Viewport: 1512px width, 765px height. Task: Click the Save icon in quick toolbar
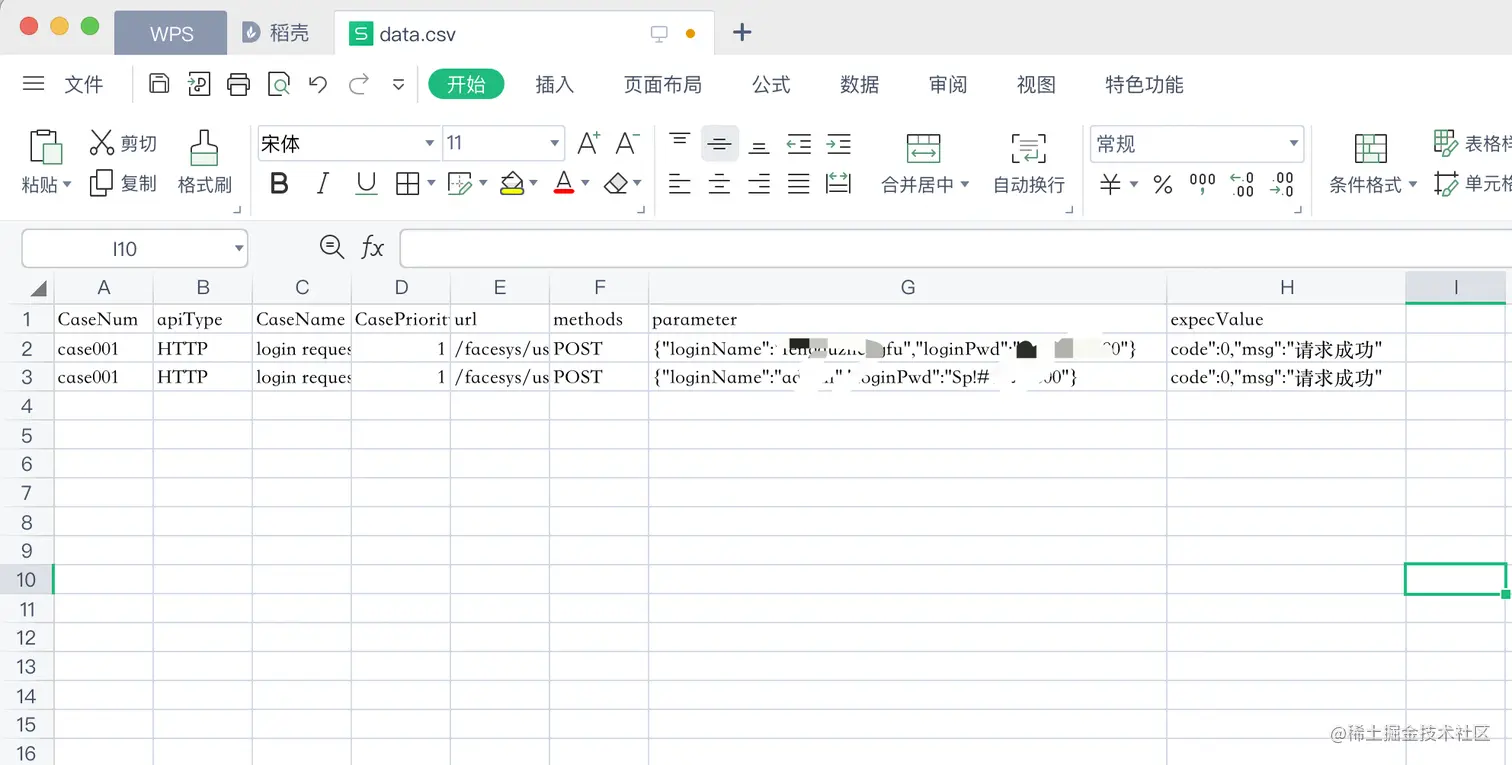[x=159, y=84]
